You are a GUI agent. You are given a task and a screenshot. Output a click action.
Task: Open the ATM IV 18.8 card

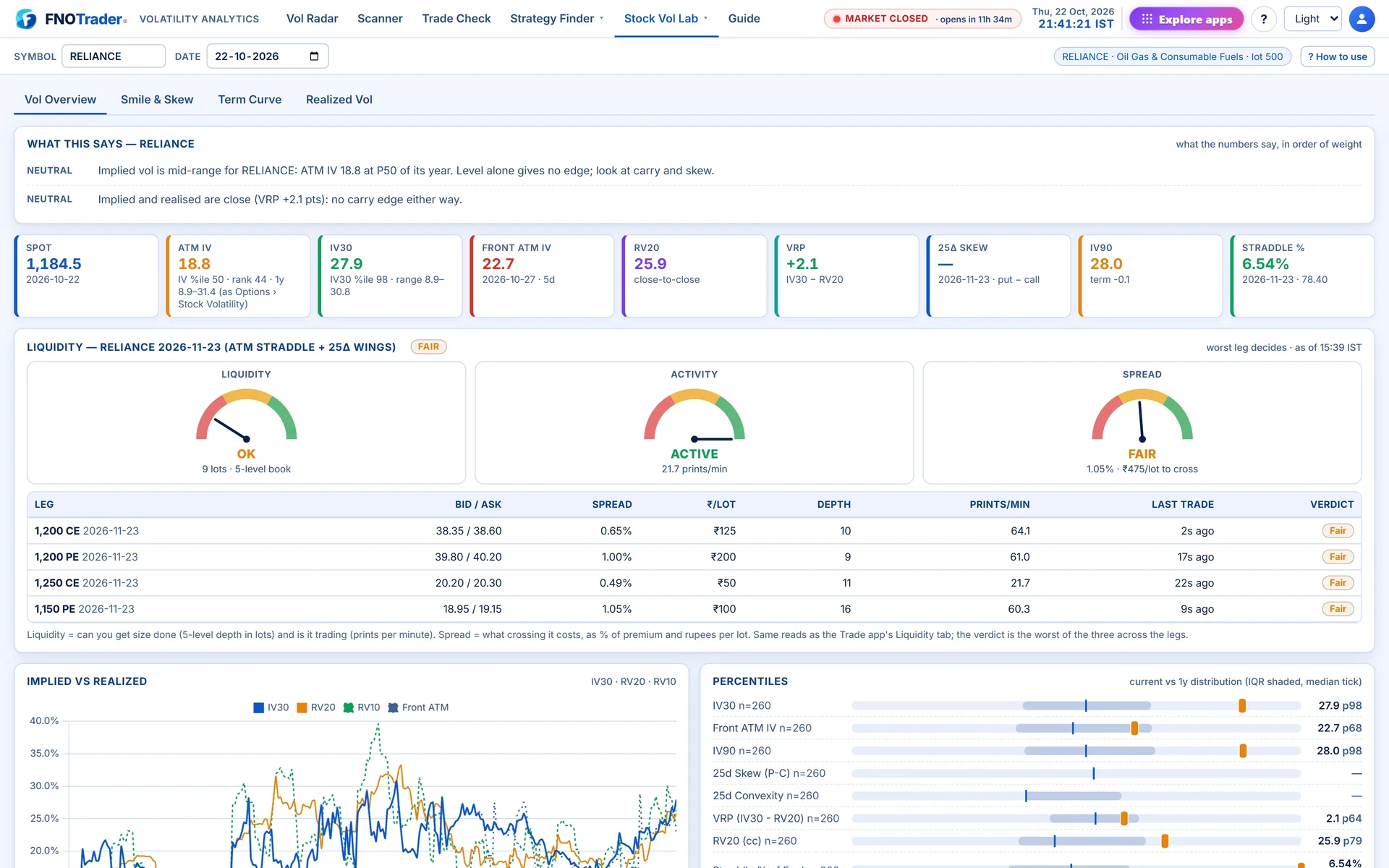238,276
